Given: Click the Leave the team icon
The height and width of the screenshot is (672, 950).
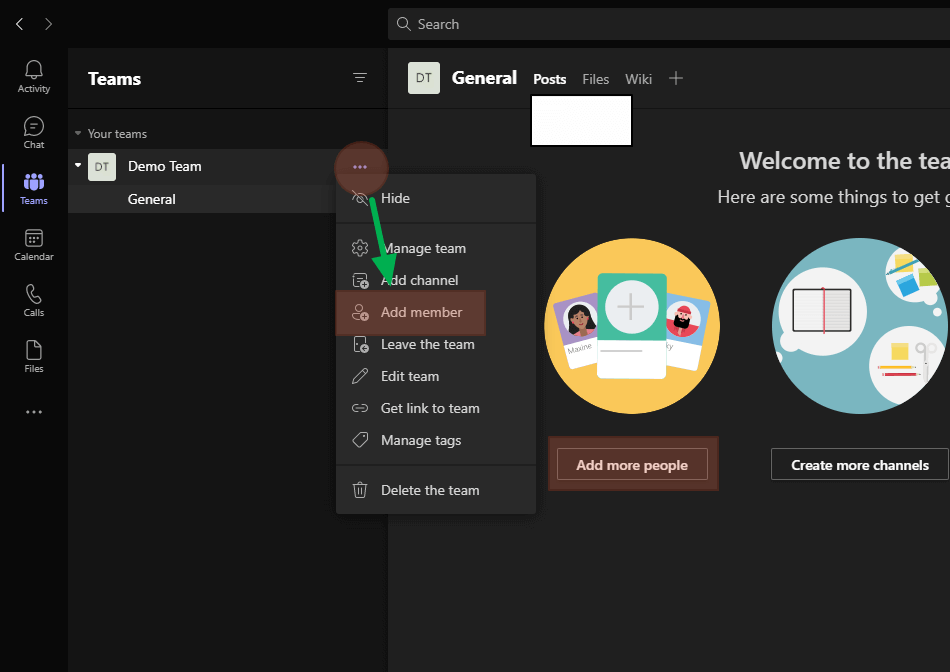Looking at the screenshot, I should (x=360, y=344).
